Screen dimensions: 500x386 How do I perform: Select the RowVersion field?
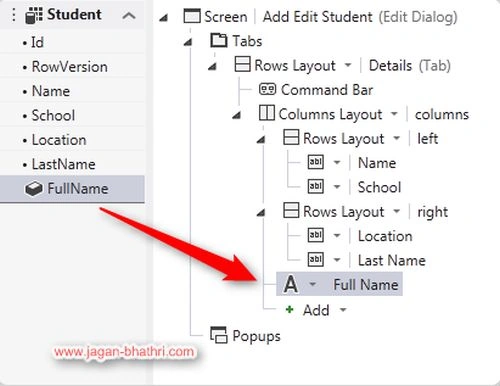(72, 67)
